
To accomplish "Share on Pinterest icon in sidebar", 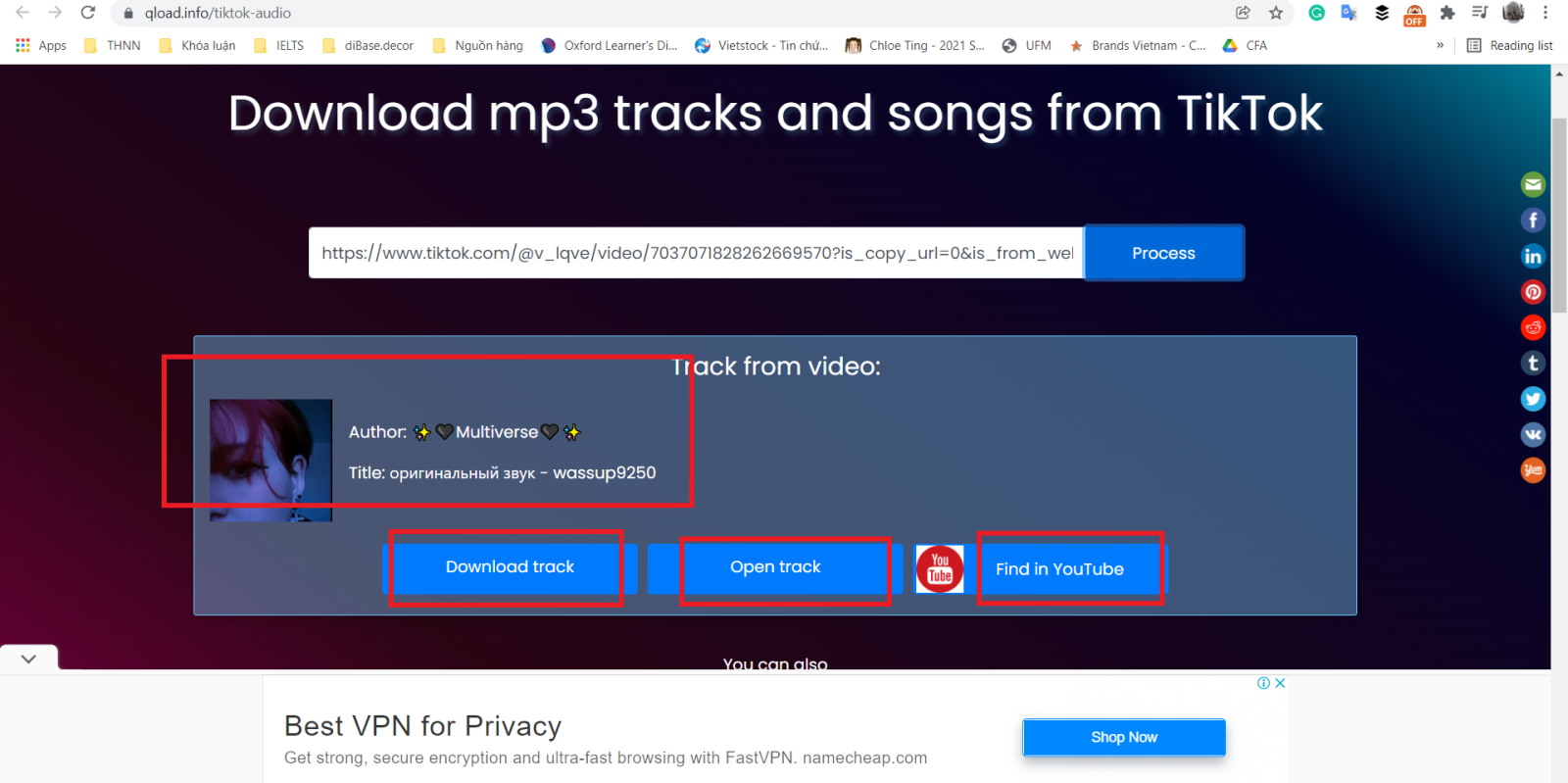I will coord(1533,292).
